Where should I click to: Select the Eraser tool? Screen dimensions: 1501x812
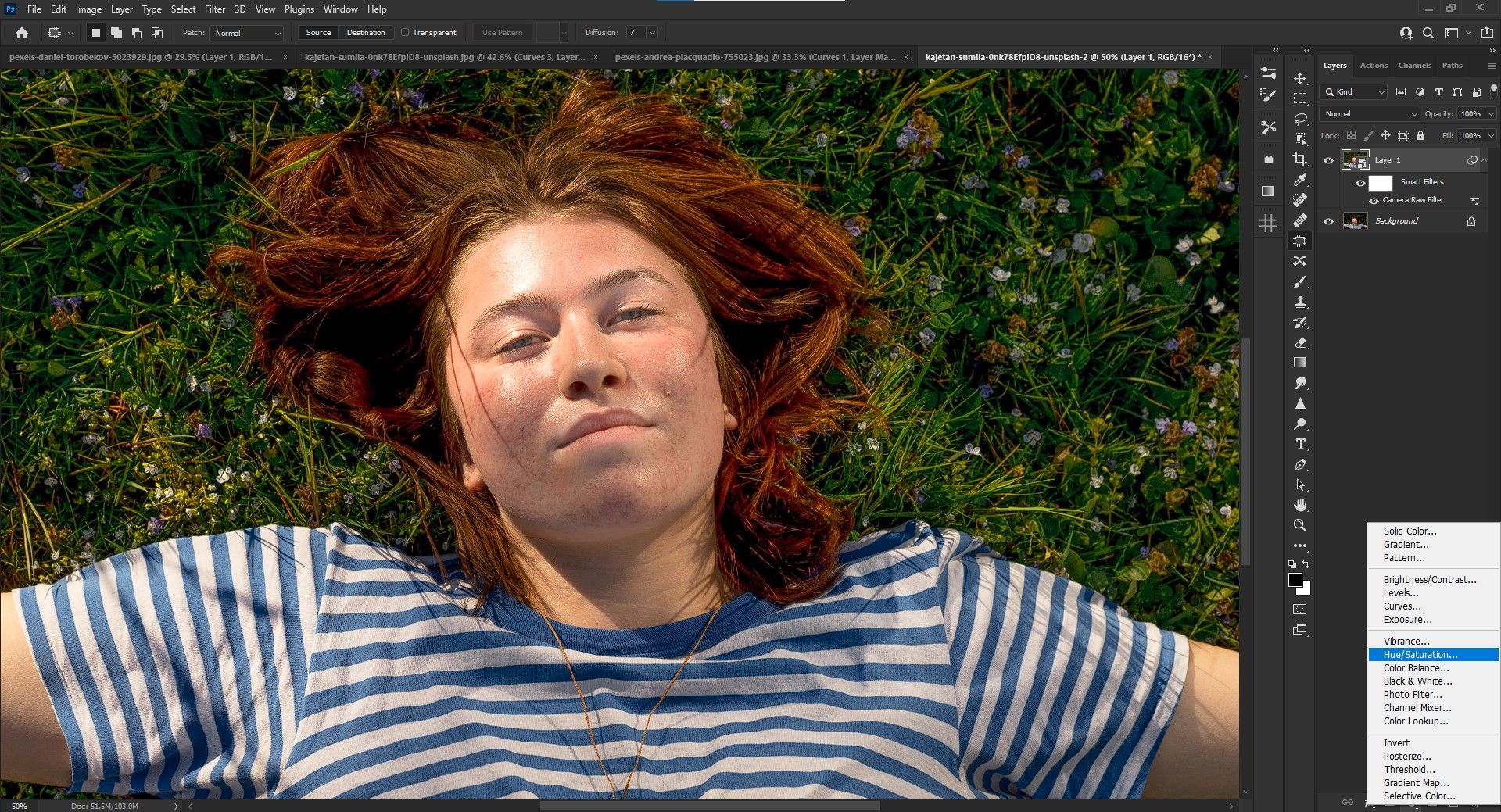click(1300, 342)
